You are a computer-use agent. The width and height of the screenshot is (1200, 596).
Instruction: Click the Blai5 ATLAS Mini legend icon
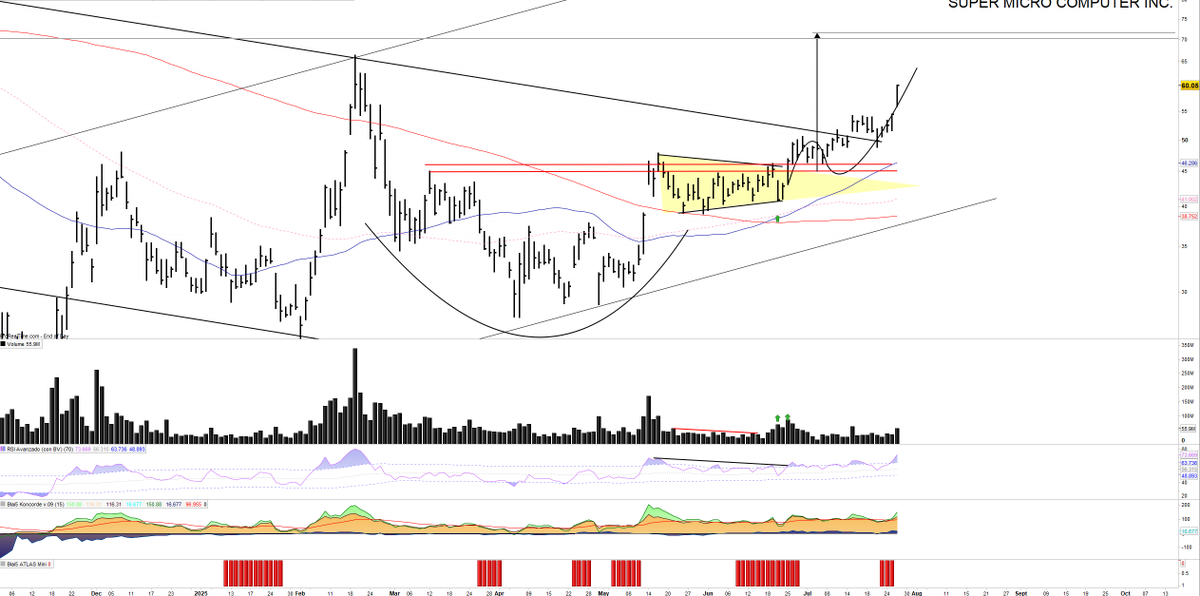click(4, 564)
